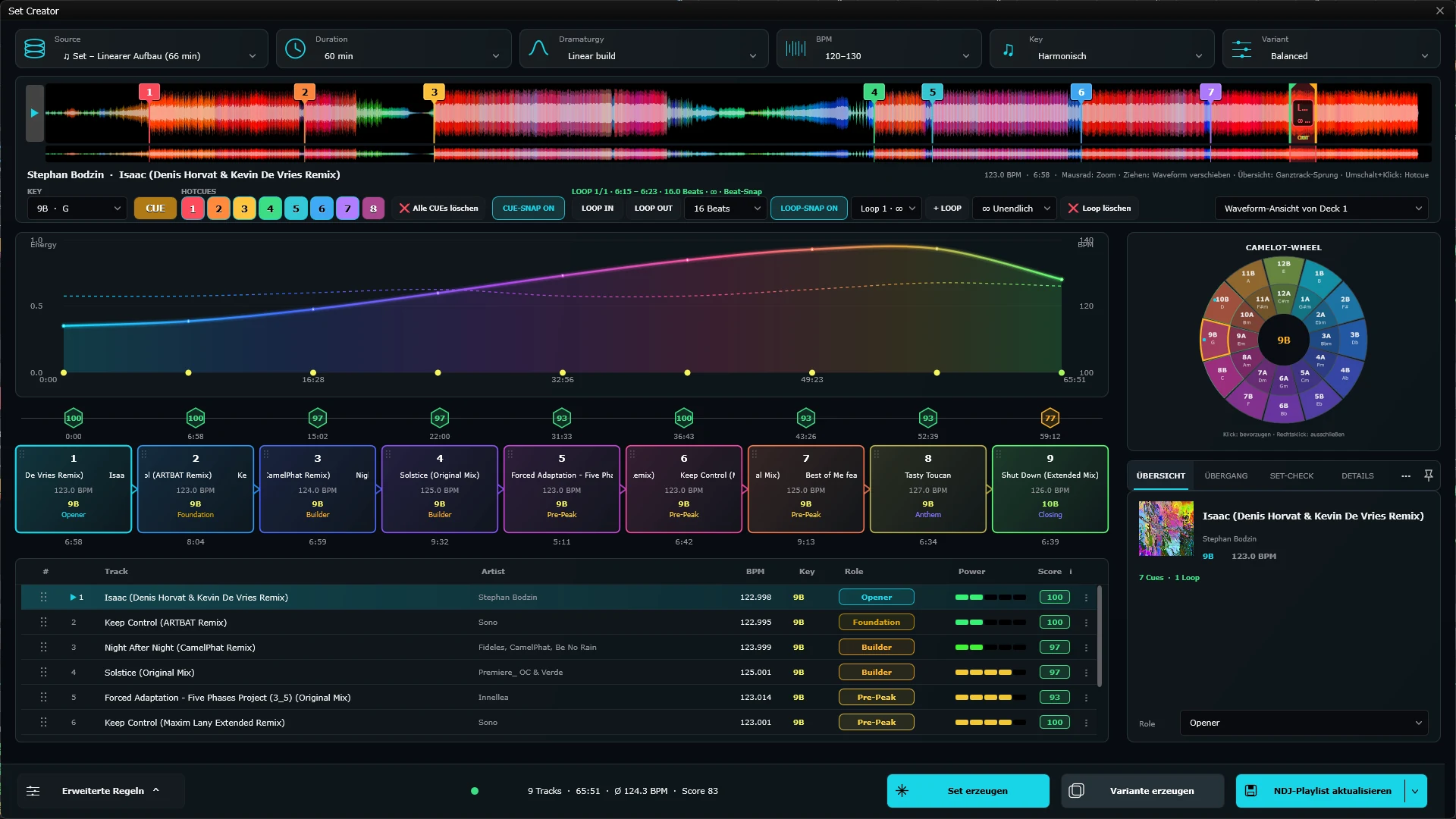
Task: Switch to the ÜBERGANG tab
Action: pos(1225,476)
